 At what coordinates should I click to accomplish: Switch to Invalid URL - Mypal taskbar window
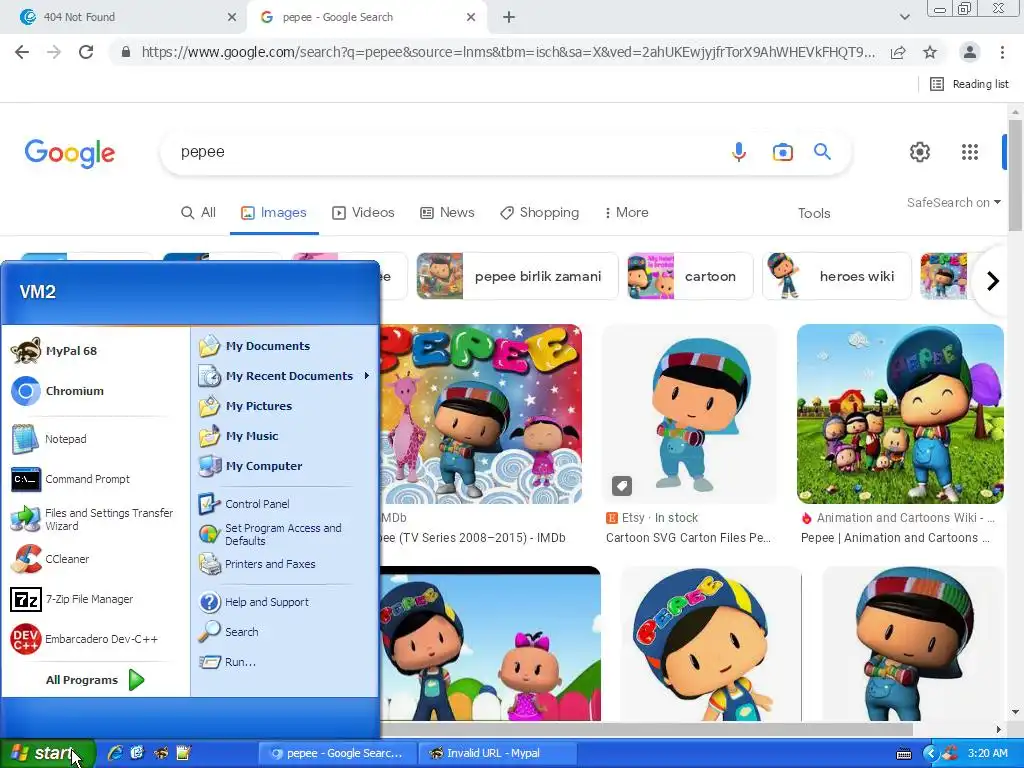[496, 754]
